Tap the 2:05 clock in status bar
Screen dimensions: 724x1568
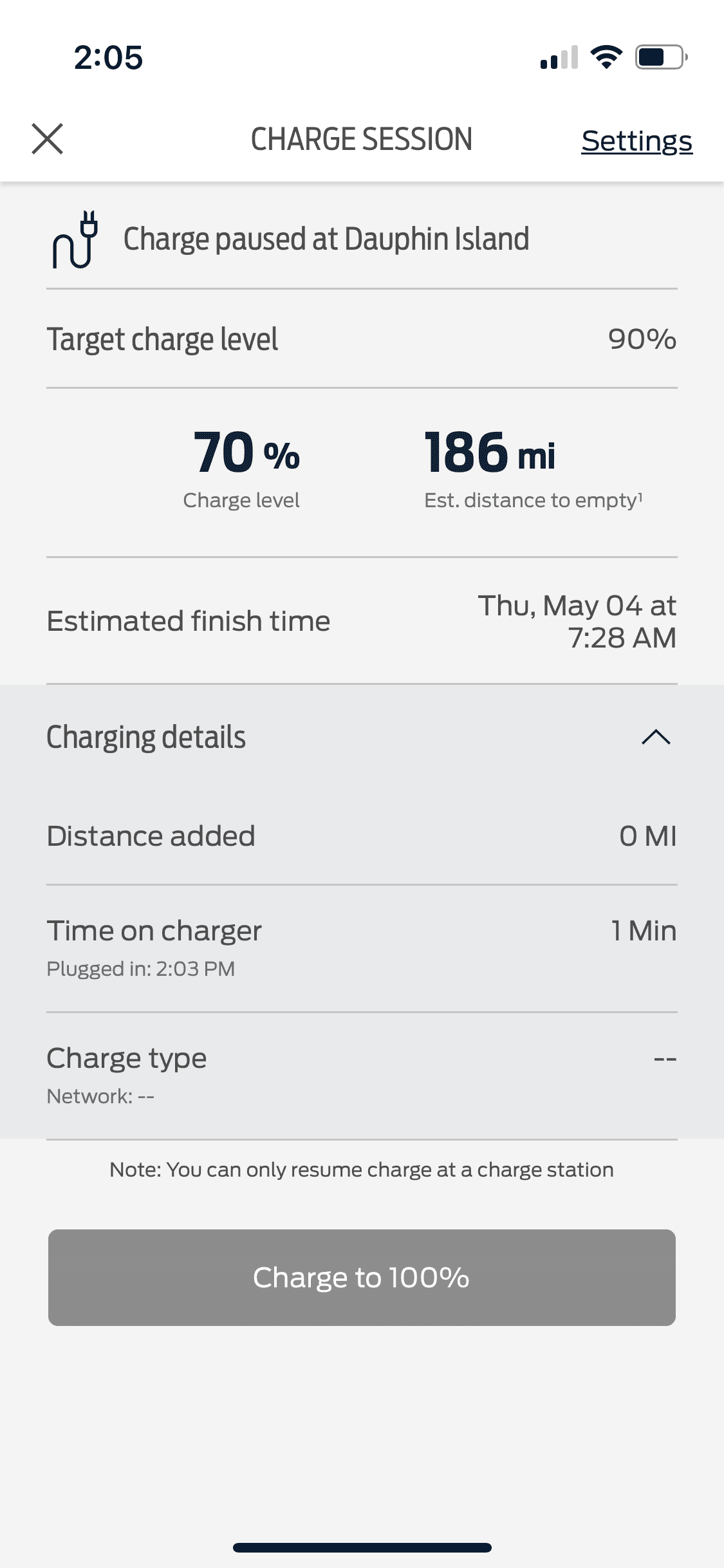108,57
